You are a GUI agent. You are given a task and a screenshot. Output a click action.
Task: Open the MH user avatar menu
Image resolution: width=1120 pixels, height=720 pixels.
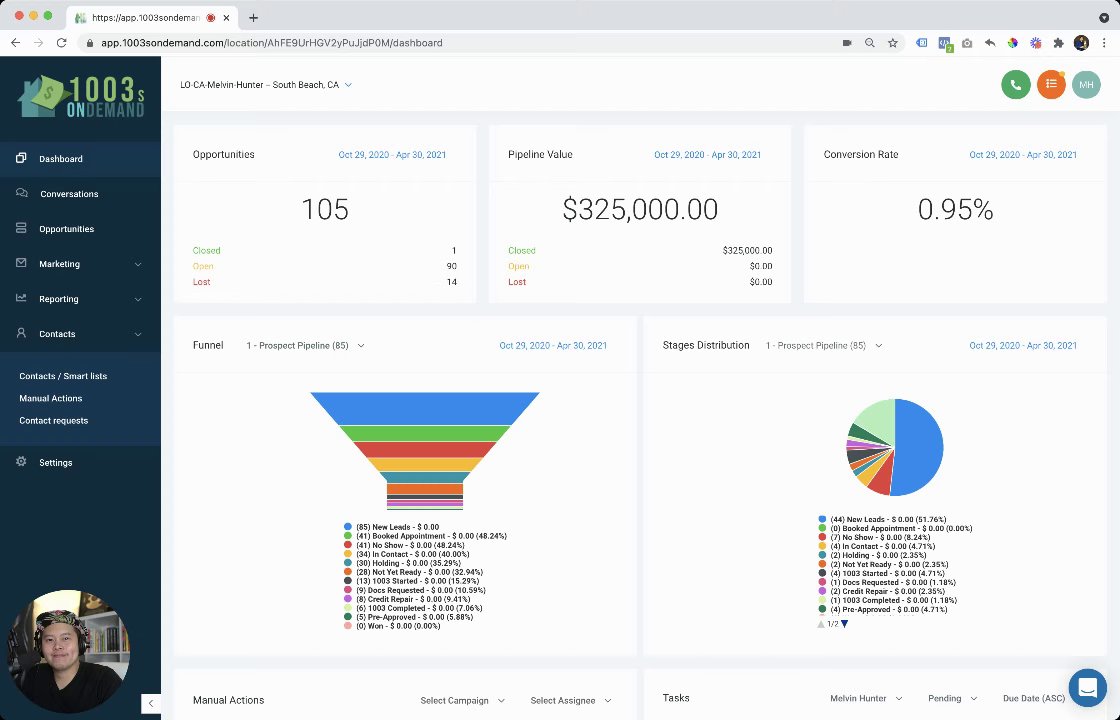click(x=1086, y=85)
